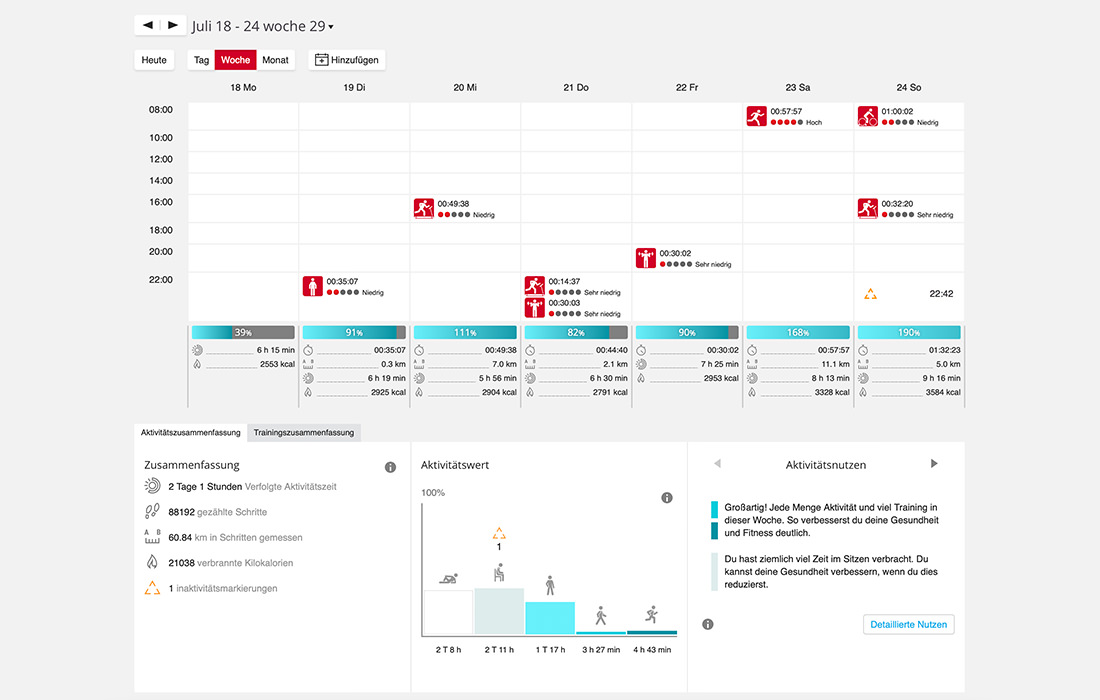The width and height of the screenshot is (1100, 700).
Task: Click Friday's 7 h 25 min value
Action: click(720, 365)
